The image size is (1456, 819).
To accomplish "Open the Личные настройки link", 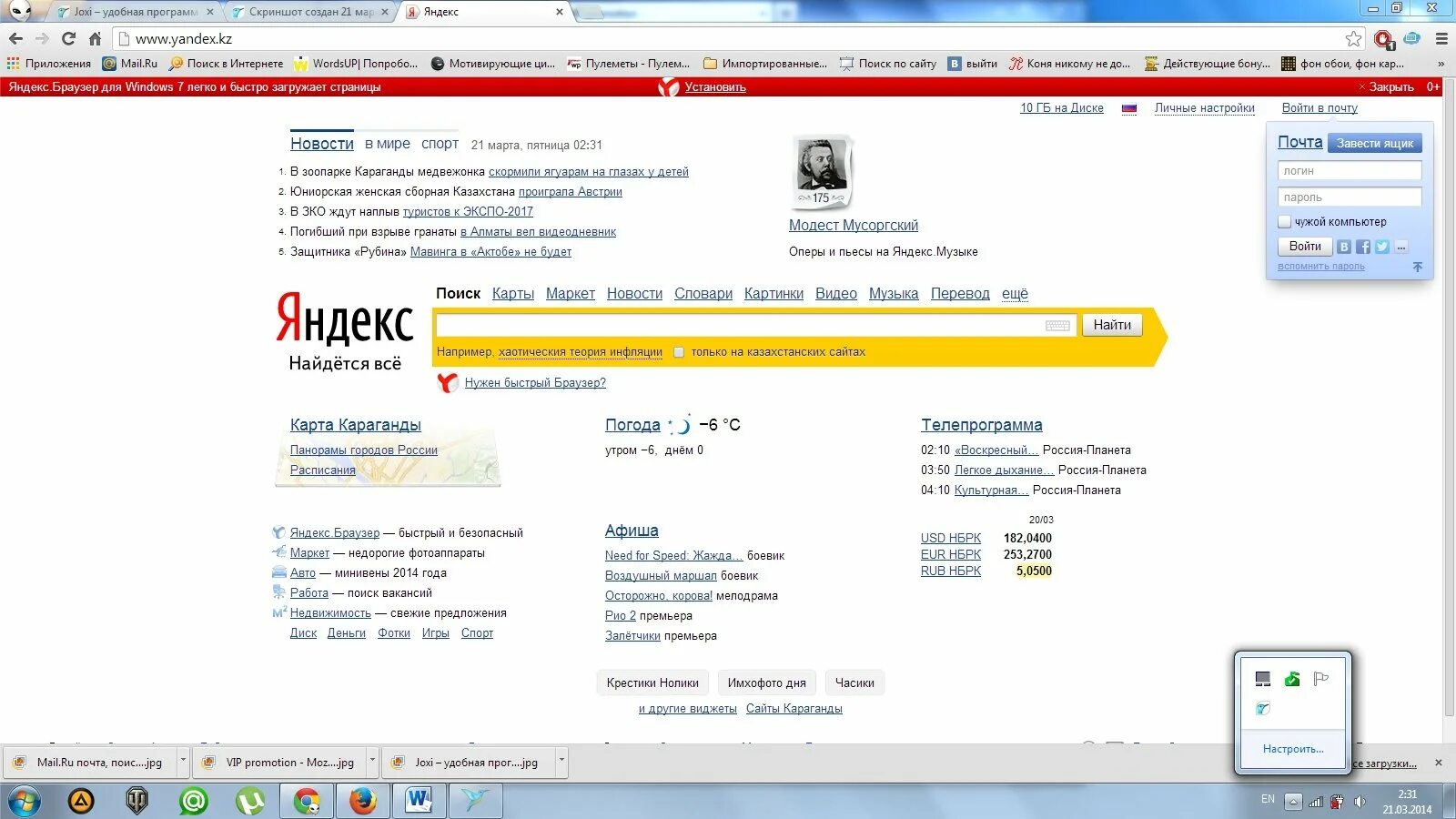I will [x=1205, y=108].
